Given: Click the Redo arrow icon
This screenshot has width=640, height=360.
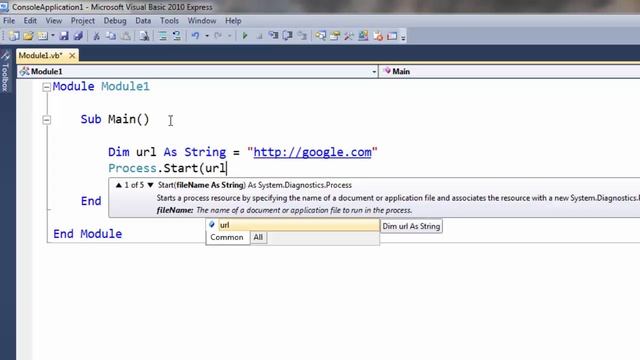Looking at the screenshot, I should point(218,36).
